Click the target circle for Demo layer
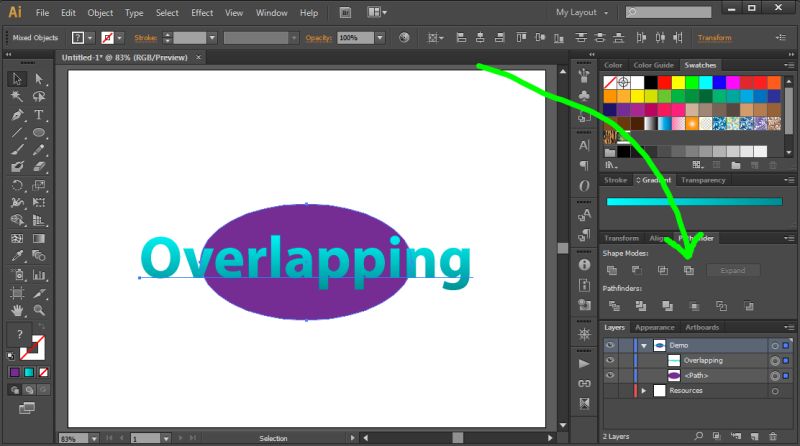The height and width of the screenshot is (446, 800). click(775, 345)
